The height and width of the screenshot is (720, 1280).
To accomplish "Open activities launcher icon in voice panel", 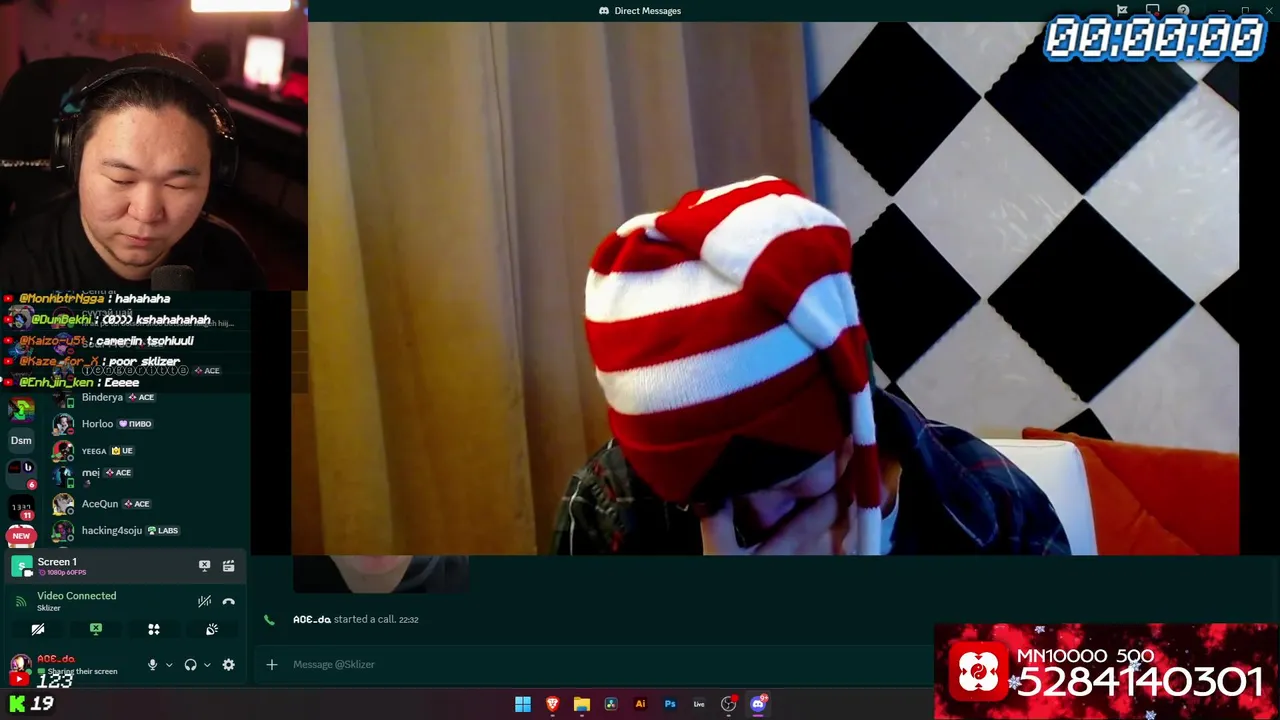I will coord(154,629).
